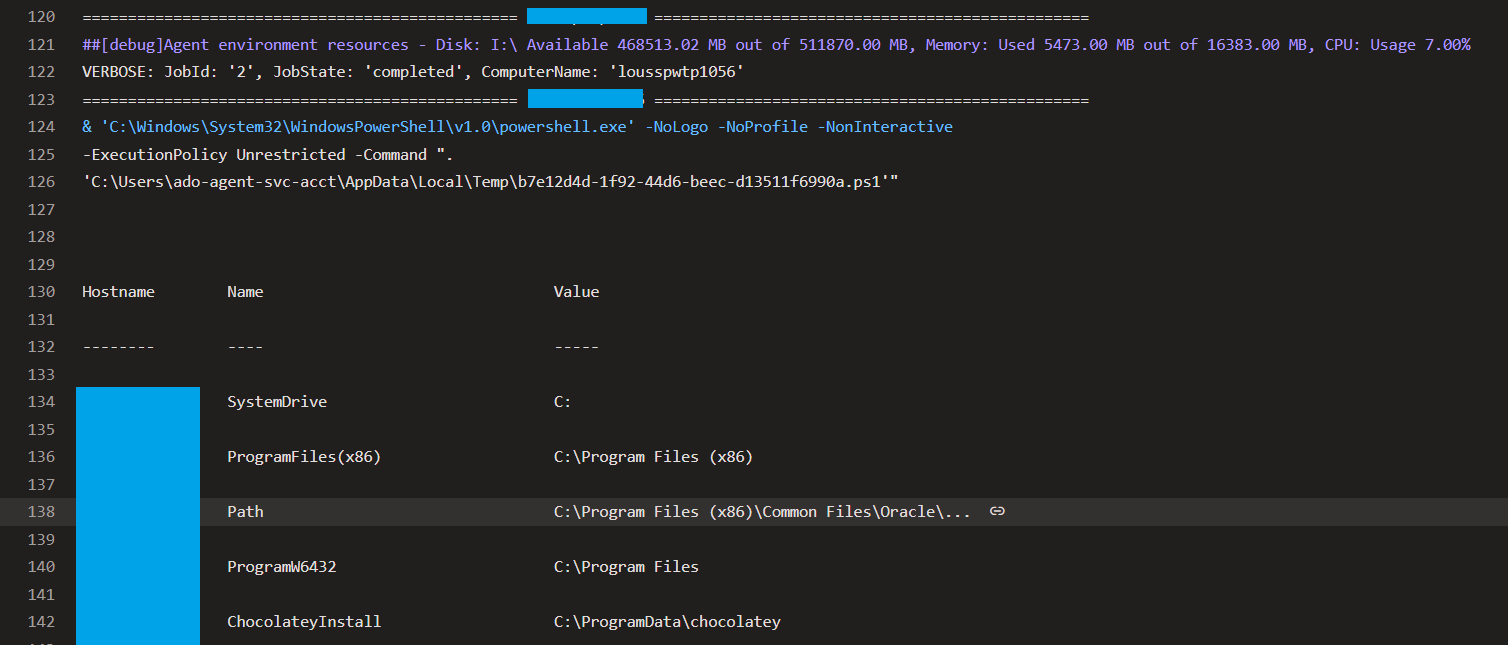
Task: Click the ChocolateyInstall value C:\ProgramData\chocolatey
Action: (667, 621)
